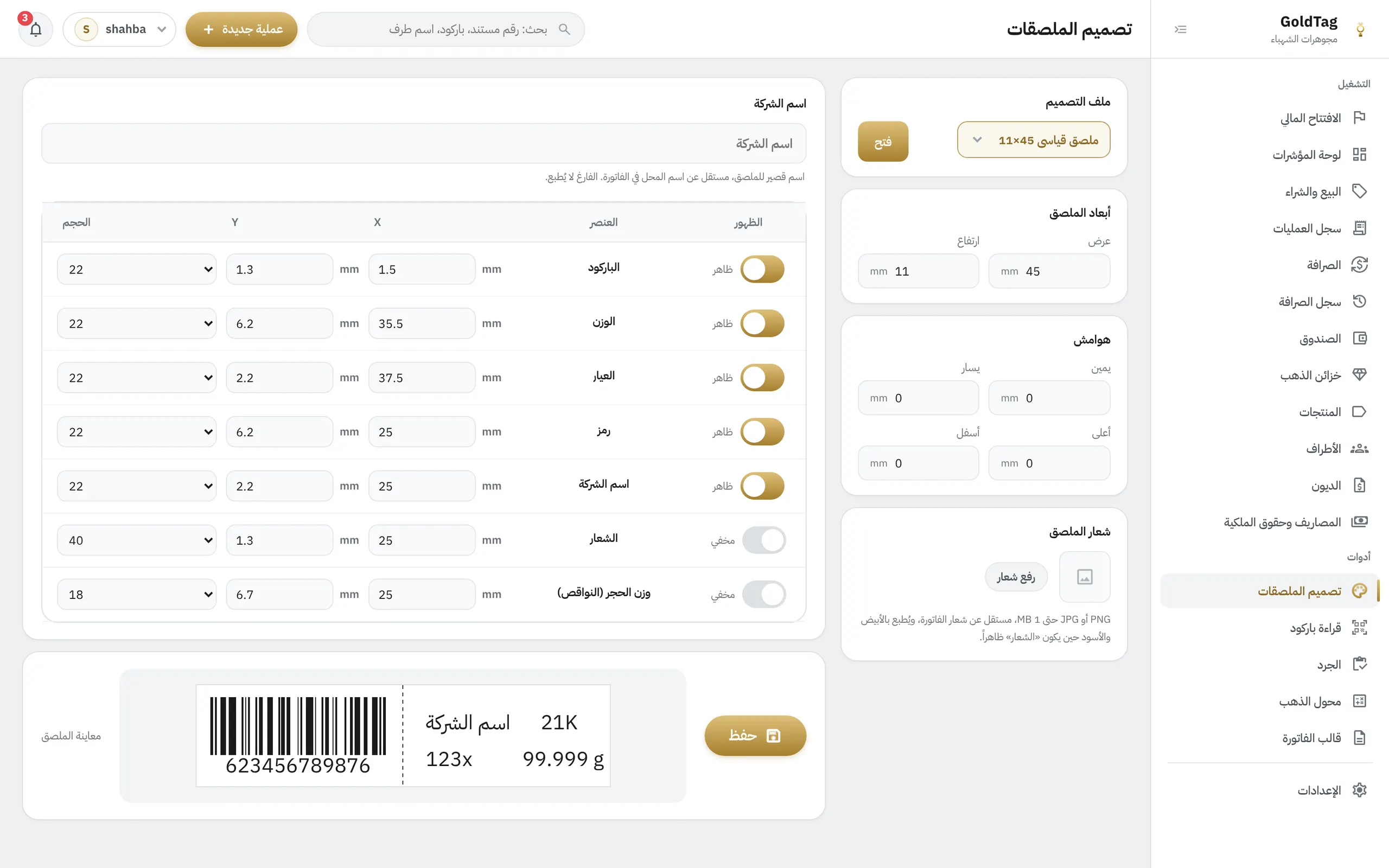Open المصاريف وحقوق الملكية sidebar item

[1269, 522]
